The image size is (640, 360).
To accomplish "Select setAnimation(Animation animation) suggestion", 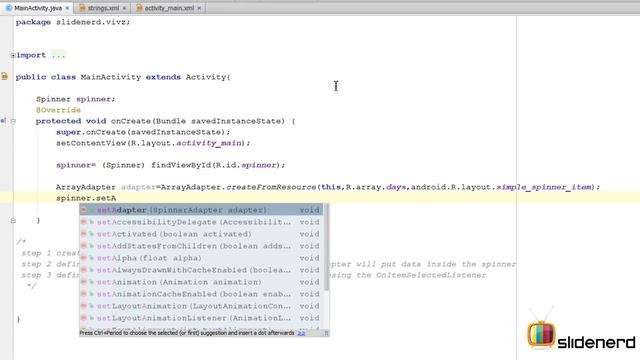I will pos(201,282).
